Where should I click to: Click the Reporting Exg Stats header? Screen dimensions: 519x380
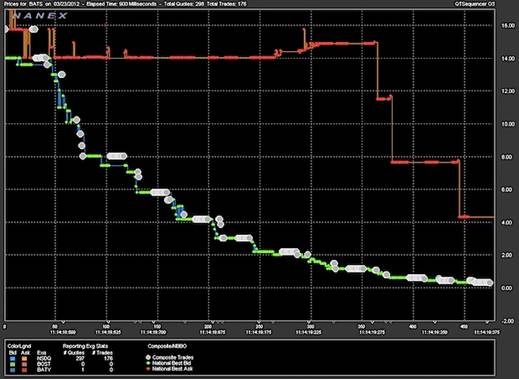85,346
